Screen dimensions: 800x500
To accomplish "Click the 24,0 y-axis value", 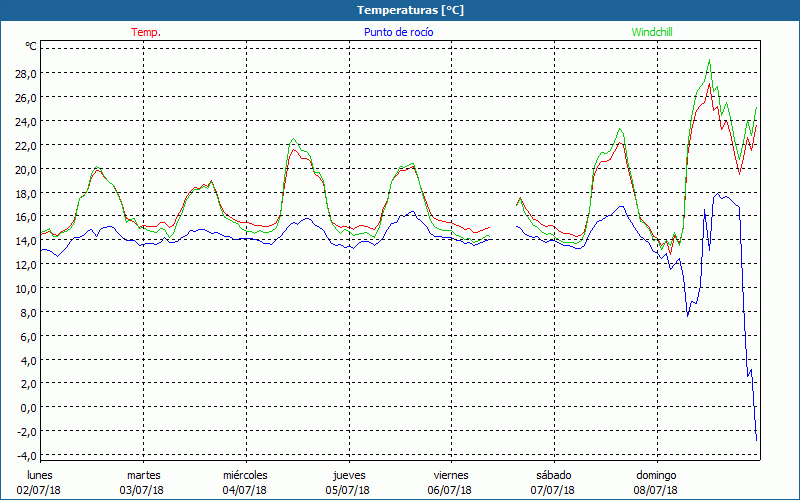I will coord(26,121).
